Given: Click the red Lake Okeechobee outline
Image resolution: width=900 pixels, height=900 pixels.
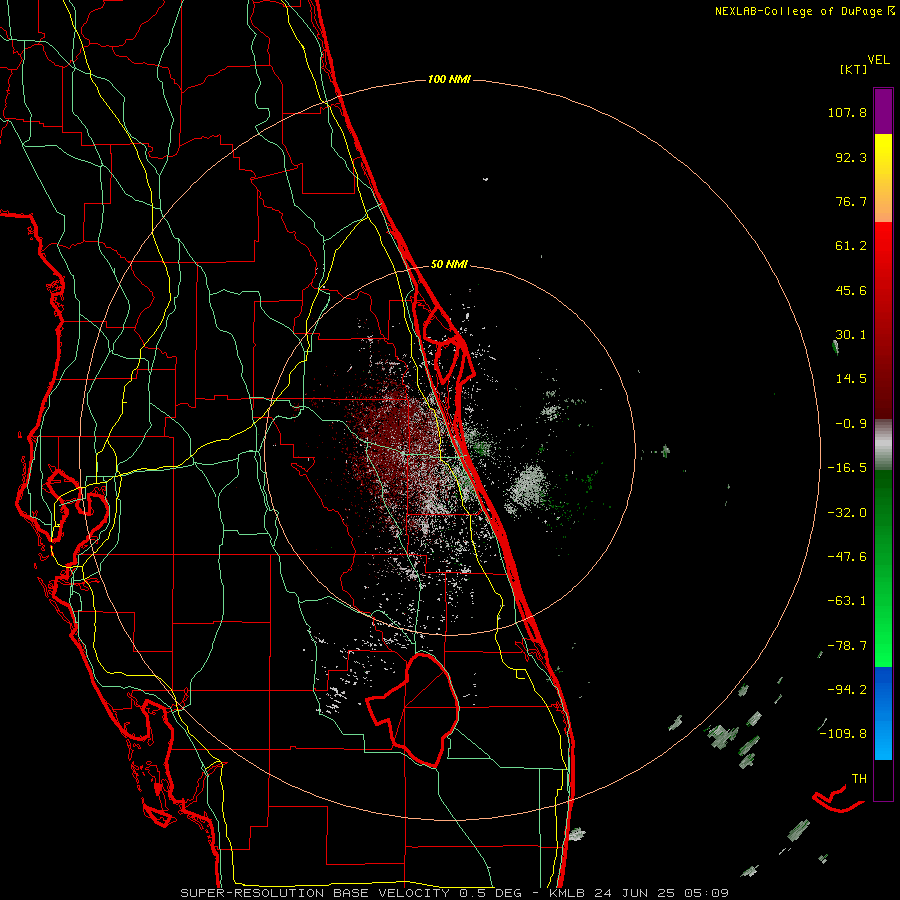Looking at the screenshot, I should coord(413,710).
